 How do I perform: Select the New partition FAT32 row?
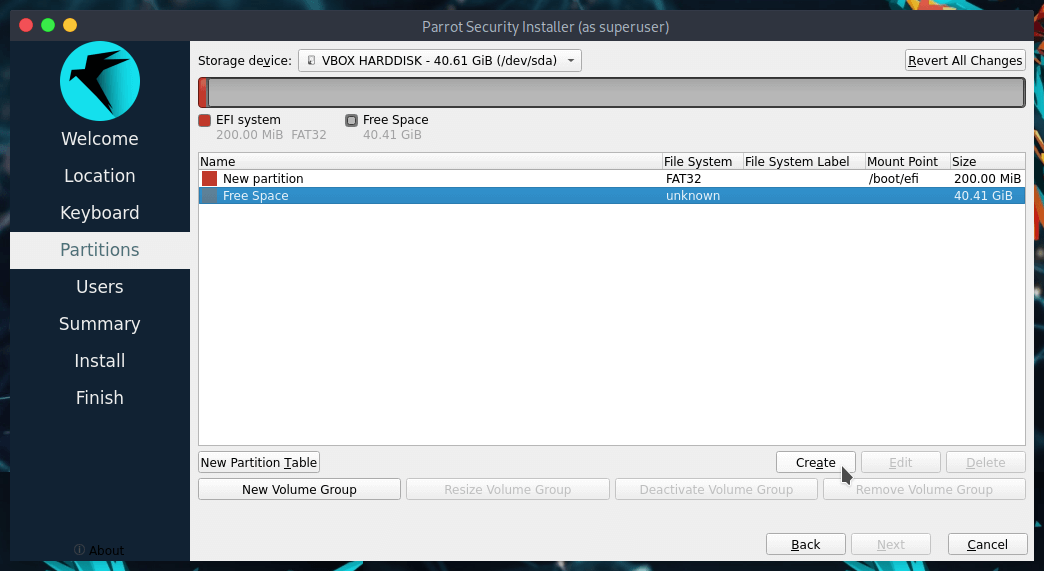tap(611, 178)
